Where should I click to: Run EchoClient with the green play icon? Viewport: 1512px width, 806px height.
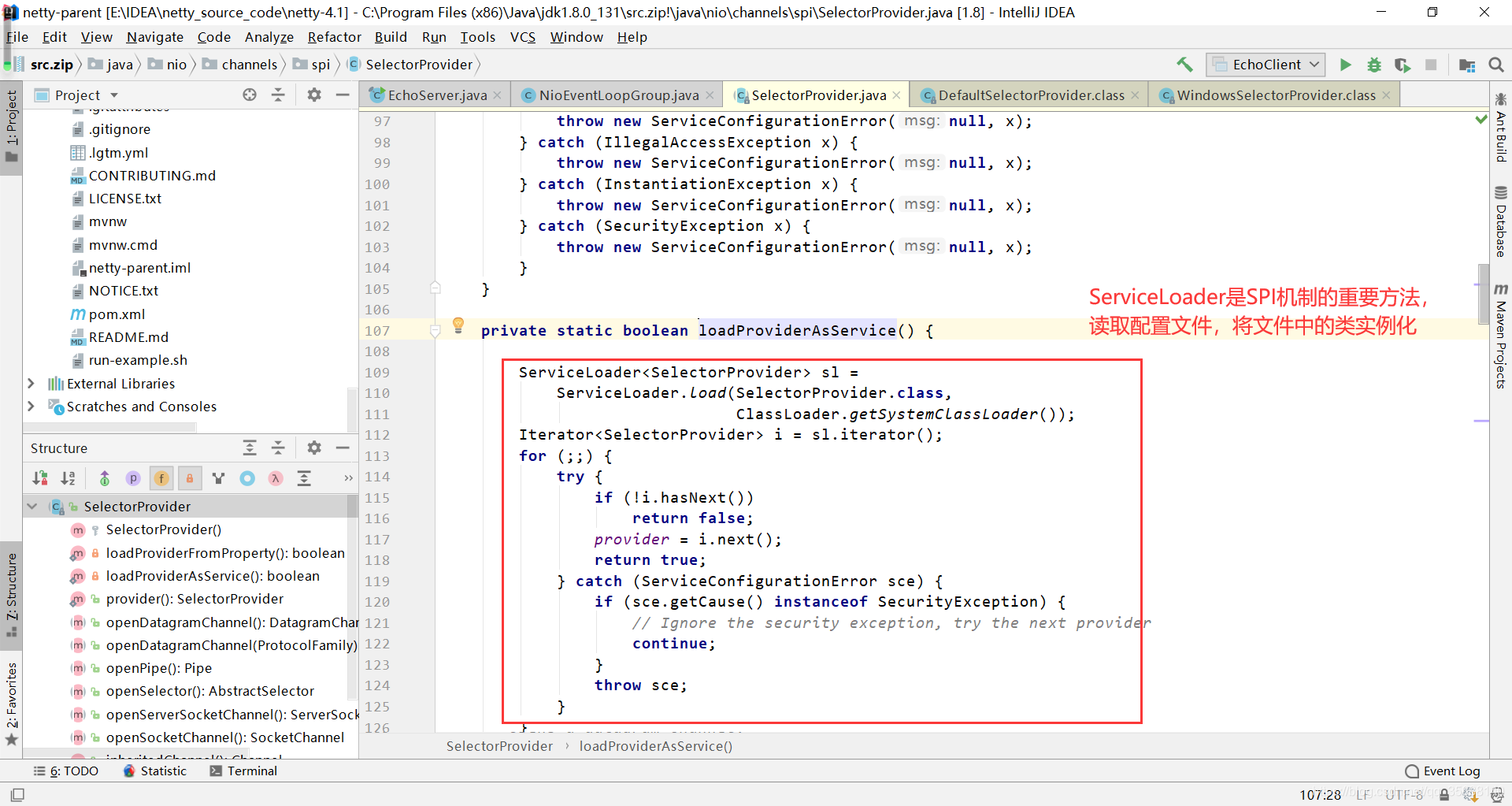pyautogui.click(x=1346, y=65)
